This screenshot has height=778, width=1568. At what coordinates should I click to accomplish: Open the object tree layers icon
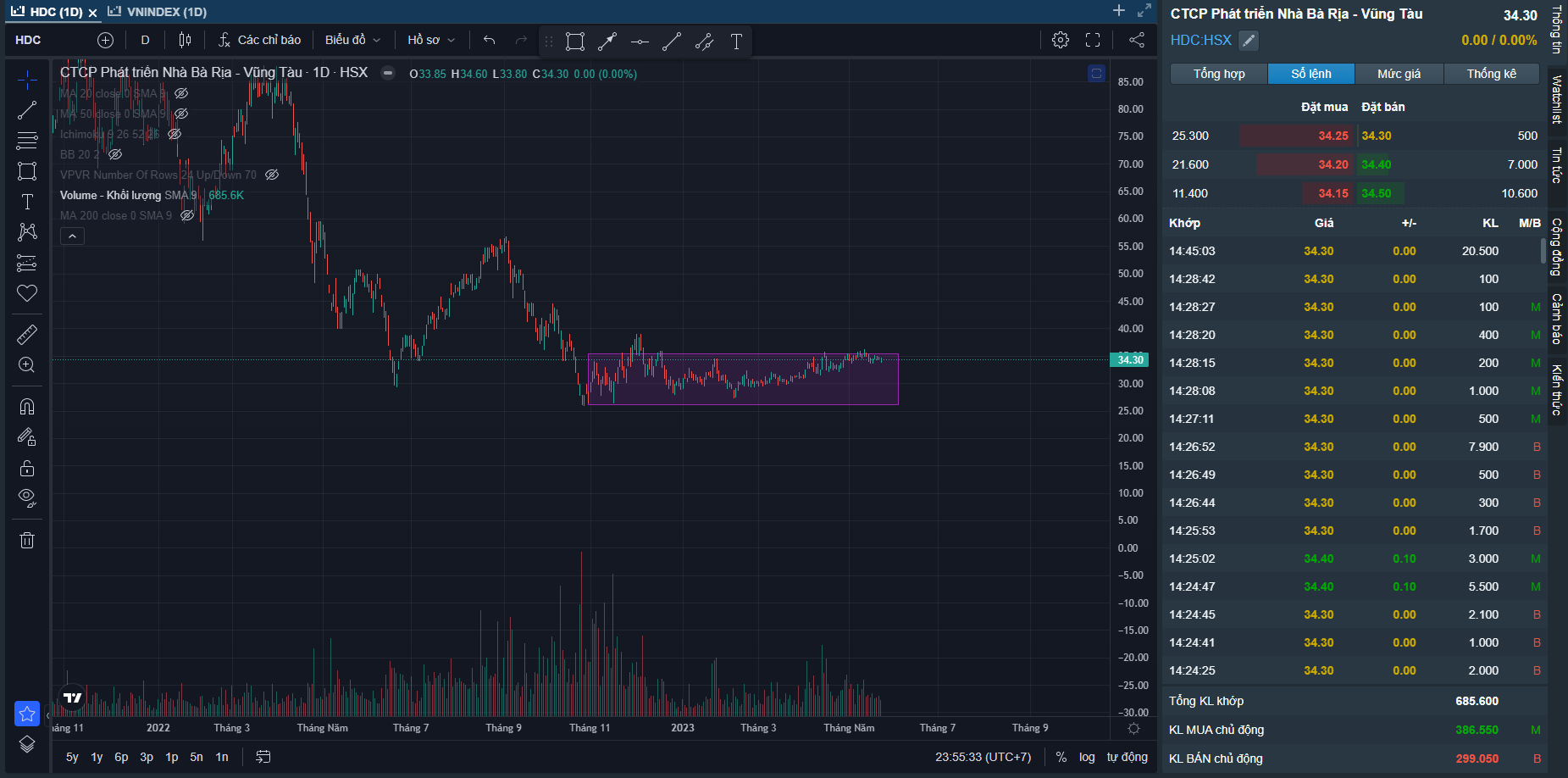[x=27, y=744]
